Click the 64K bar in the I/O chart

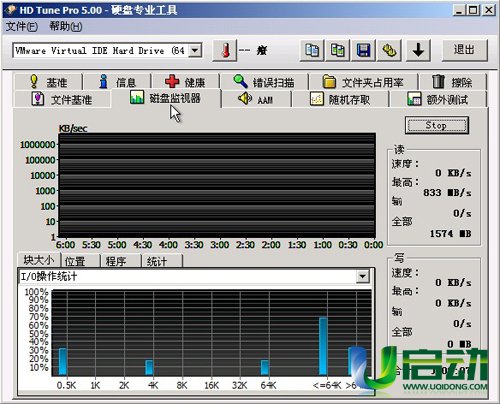coord(265,368)
